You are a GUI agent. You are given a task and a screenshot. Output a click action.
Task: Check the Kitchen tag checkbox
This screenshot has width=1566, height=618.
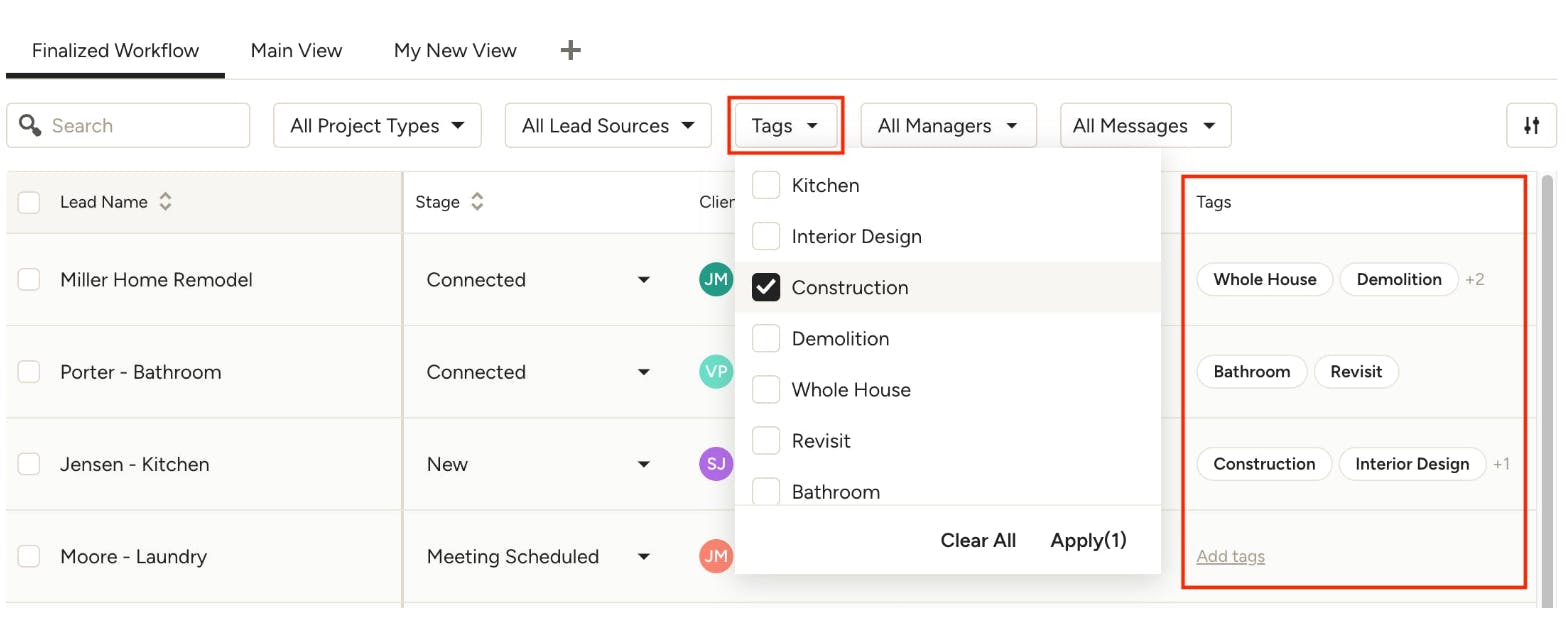[766, 186]
